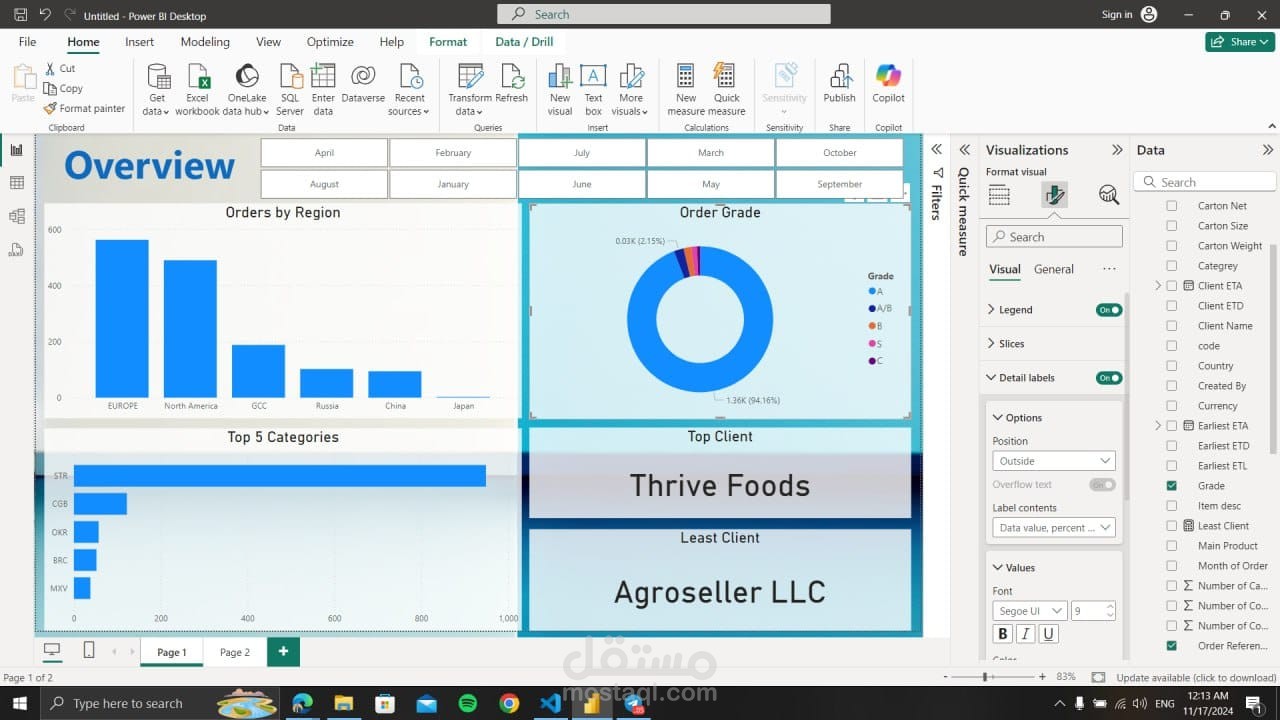Screen dimensions: 1280x720
Task: Open OneLake data hub
Action: click(x=247, y=89)
